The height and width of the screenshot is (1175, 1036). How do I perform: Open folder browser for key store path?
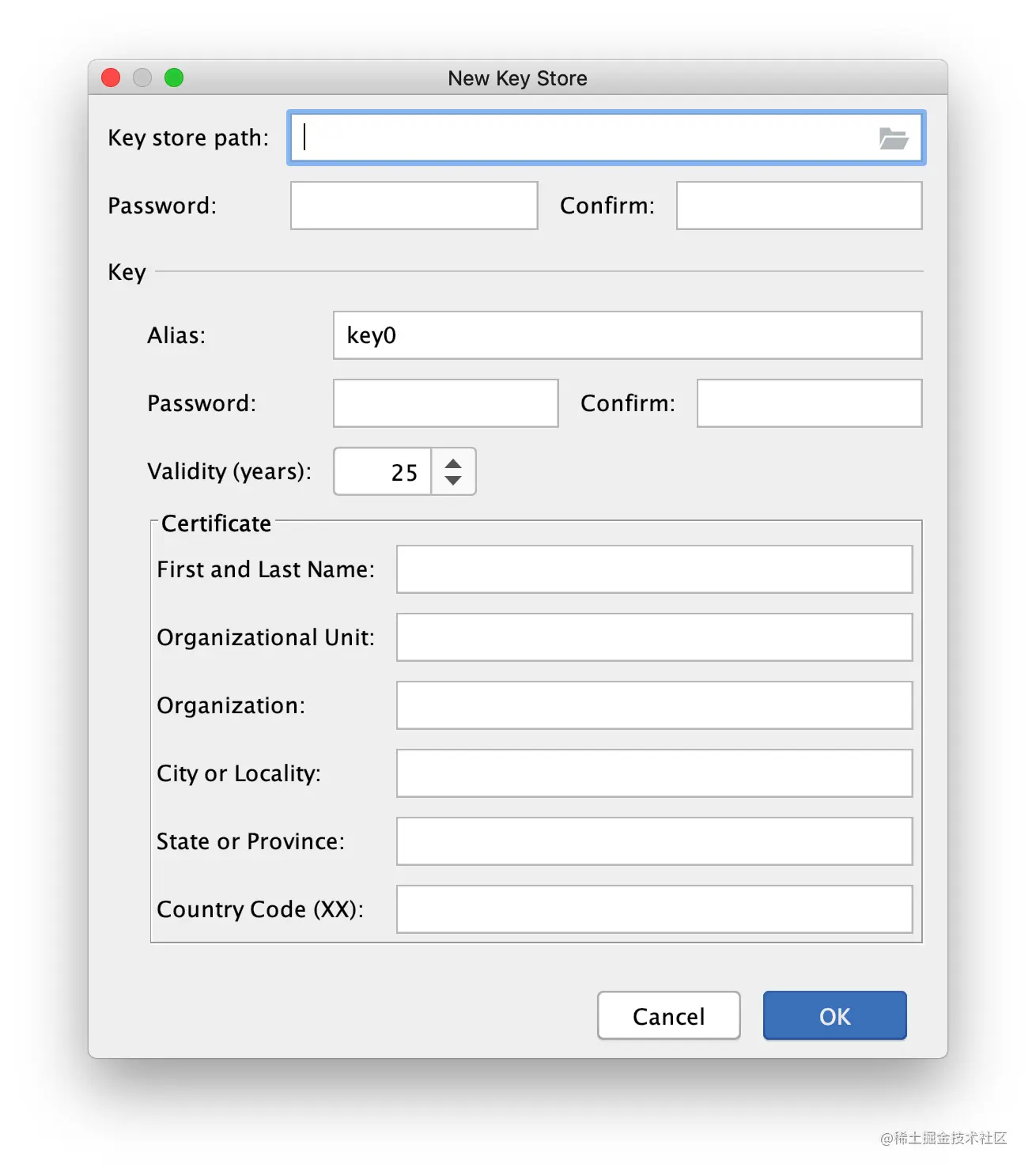coord(894,138)
